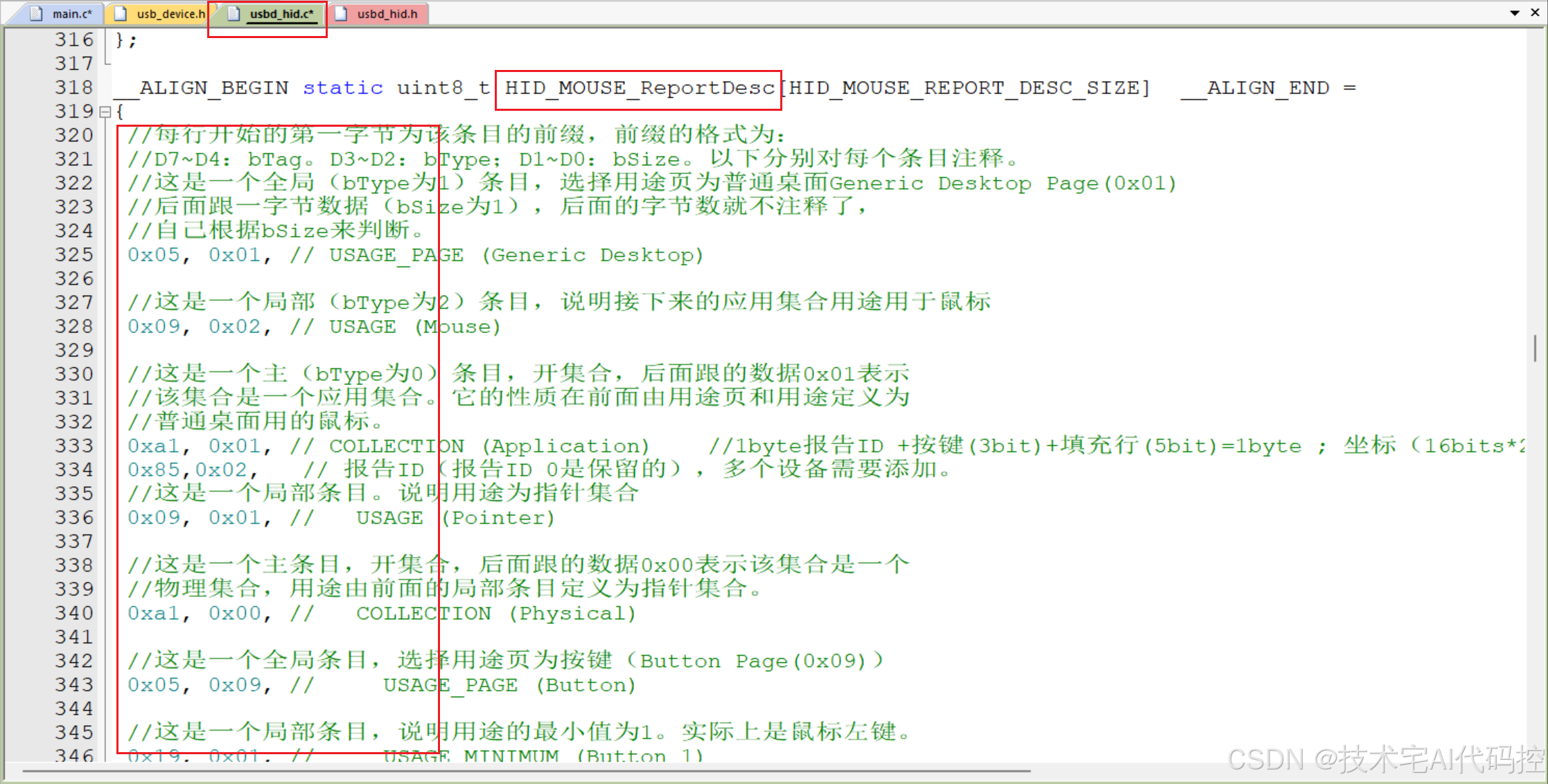1548x784 pixels.
Task: Scroll down in the editor
Action: click(x=1537, y=600)
